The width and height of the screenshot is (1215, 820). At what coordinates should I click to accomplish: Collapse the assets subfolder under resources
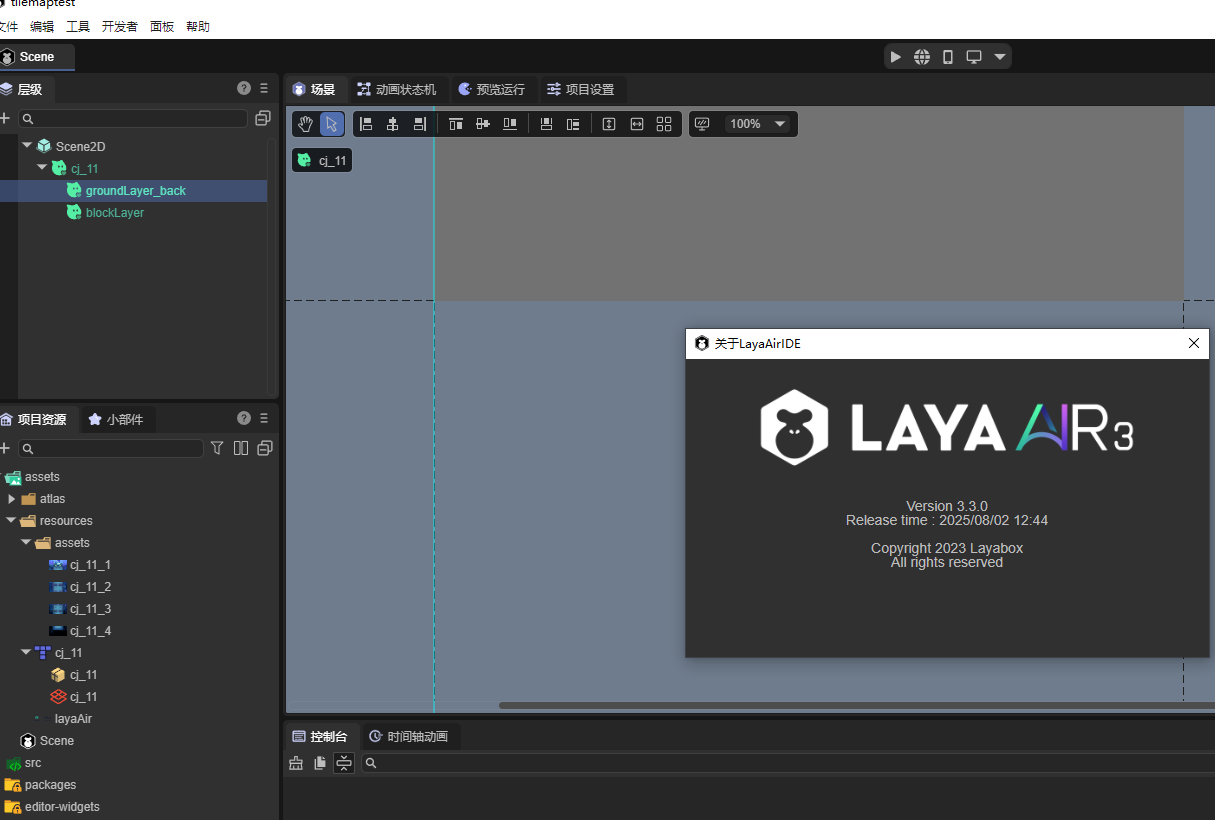point(26,543)
